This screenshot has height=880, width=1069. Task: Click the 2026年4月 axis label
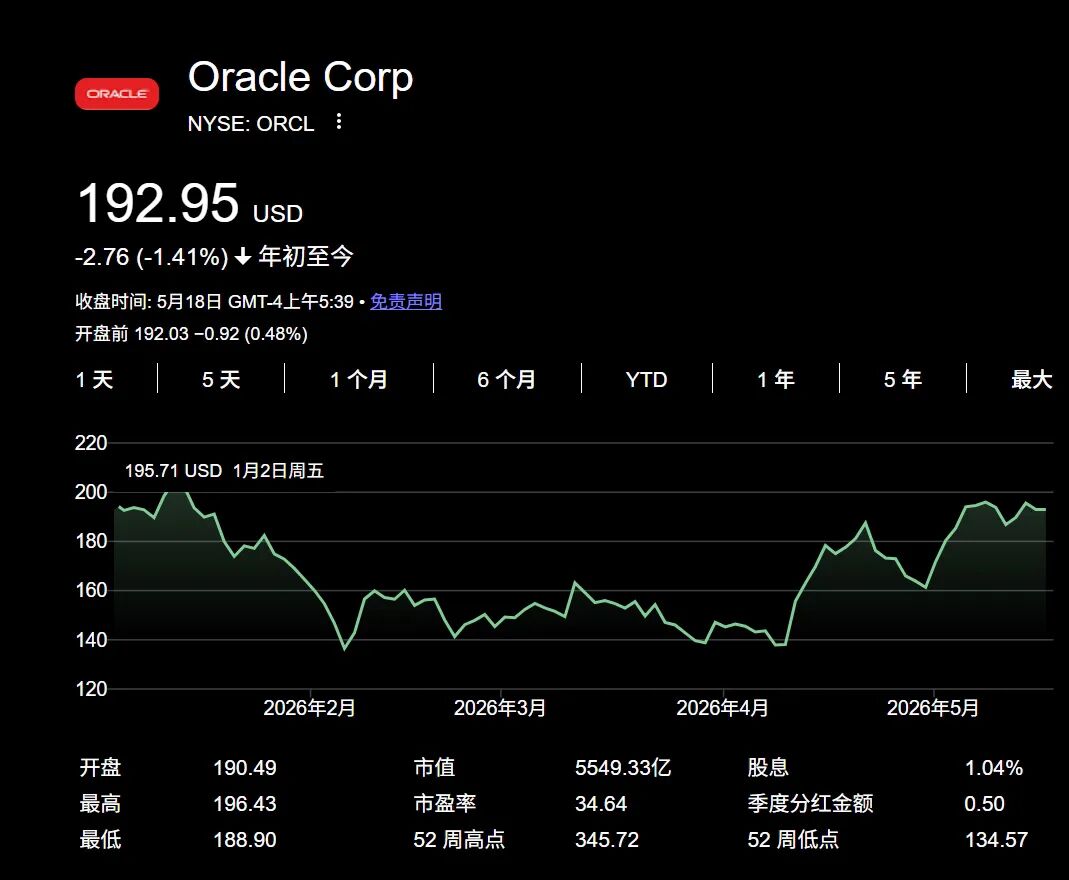[722, 708]
